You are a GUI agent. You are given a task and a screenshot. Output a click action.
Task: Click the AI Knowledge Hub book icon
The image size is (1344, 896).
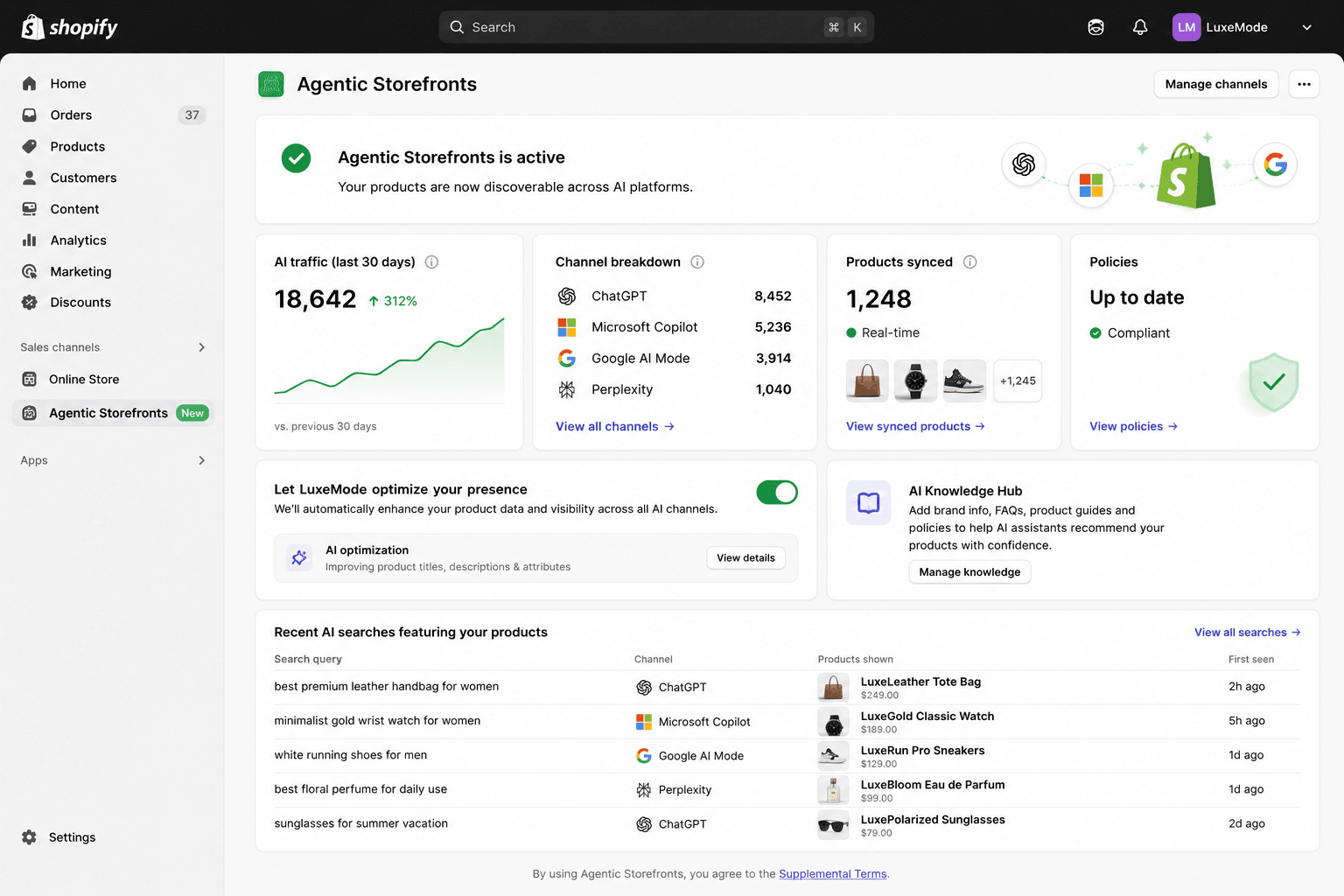click(869, 502)
